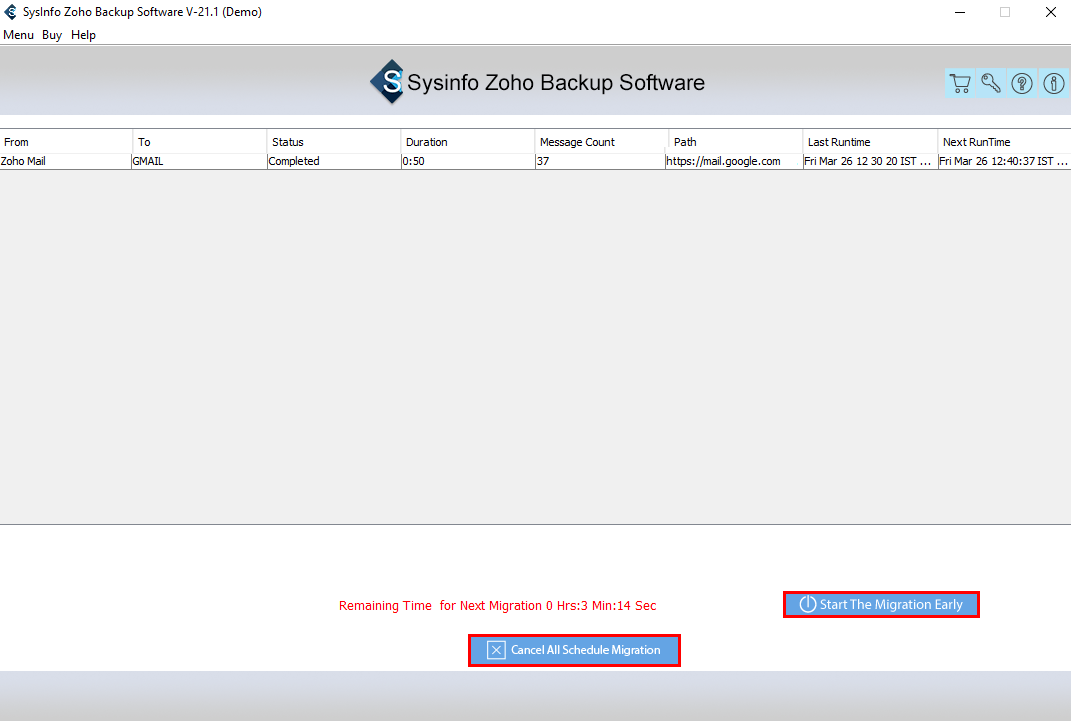Select the message count 37 cell
The image size is (1071, 721).
coord(600,161)
